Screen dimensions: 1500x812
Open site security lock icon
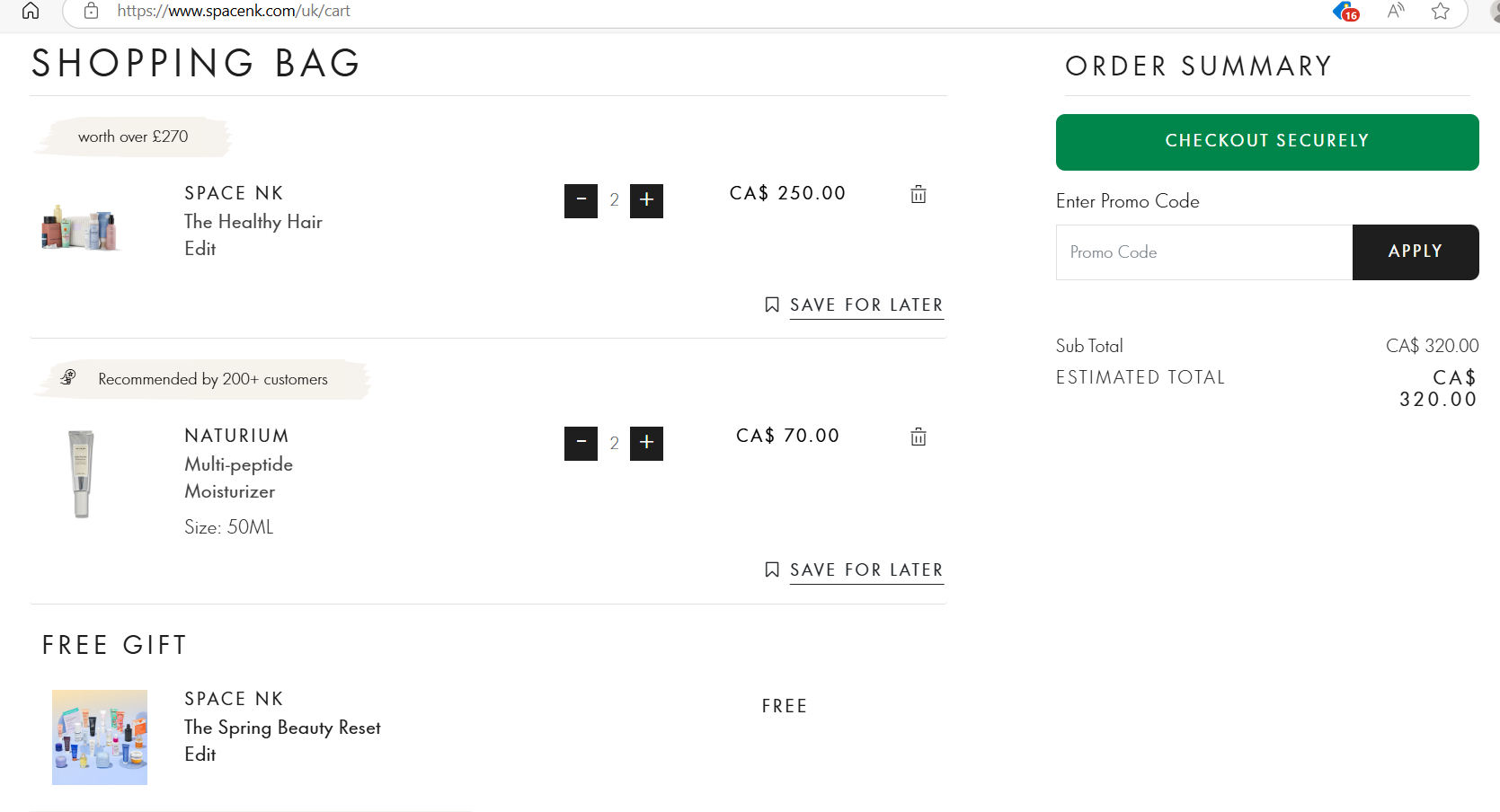[x=91, y=11]
